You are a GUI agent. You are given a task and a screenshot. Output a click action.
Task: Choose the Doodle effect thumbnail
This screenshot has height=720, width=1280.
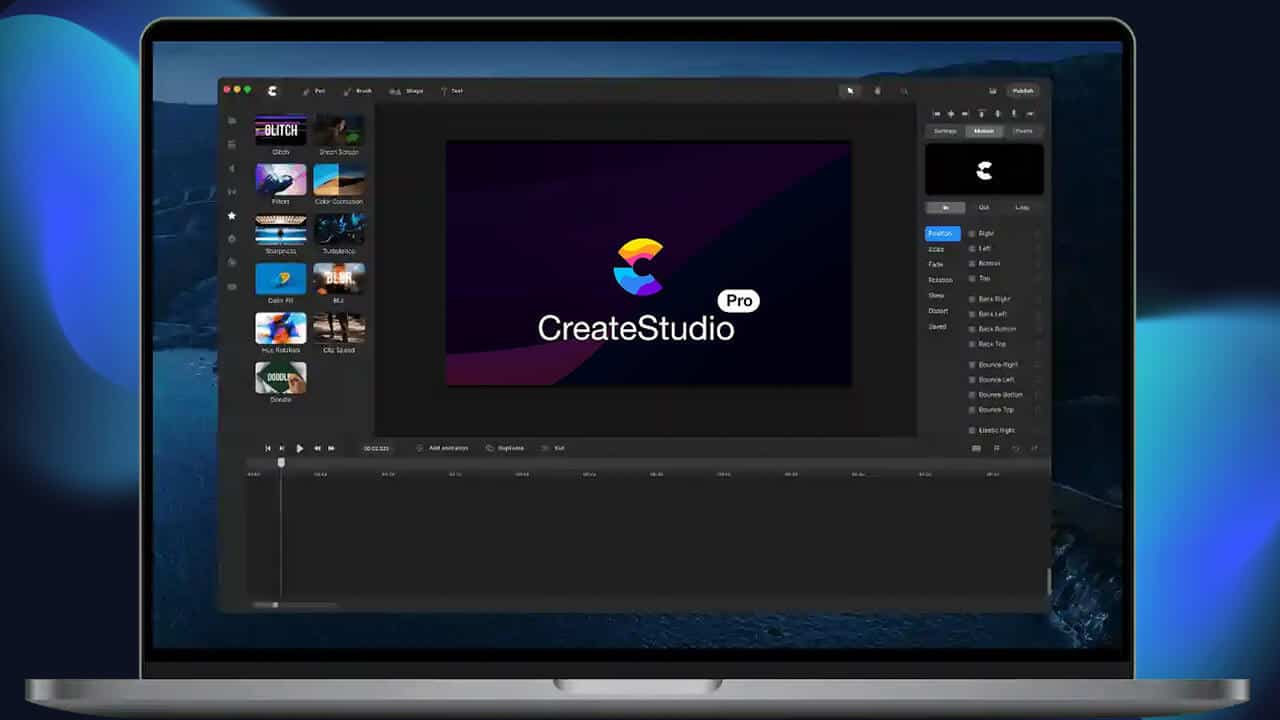(281, 378)
